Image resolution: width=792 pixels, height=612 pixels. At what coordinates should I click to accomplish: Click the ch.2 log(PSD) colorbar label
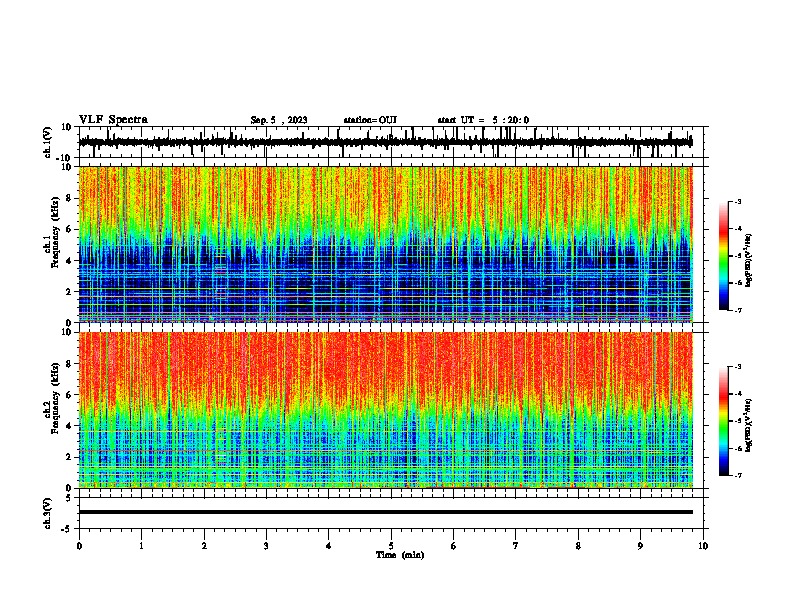point(748,425)
